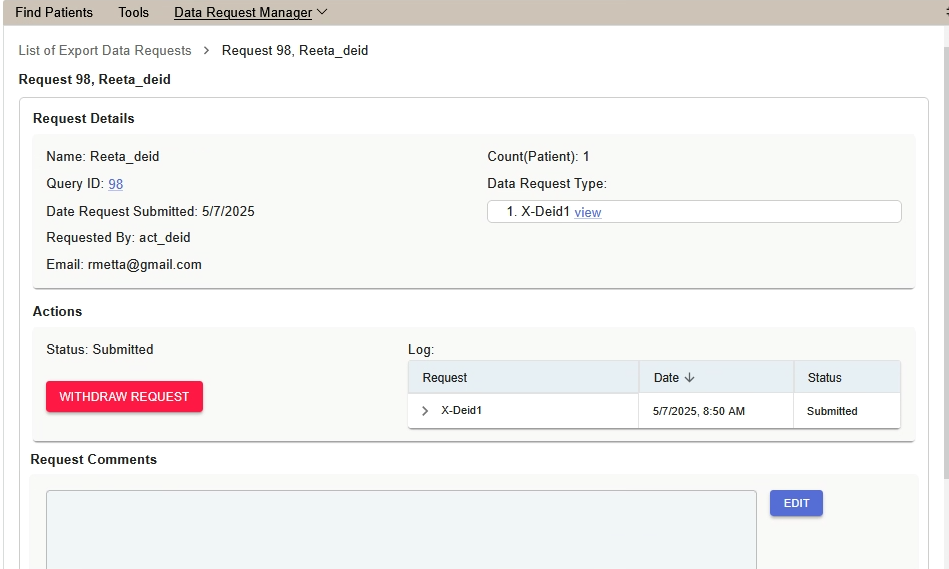View the X-Deid1 data request type
This screenshot has height=569, width=949.
click(x=588, y=212)
